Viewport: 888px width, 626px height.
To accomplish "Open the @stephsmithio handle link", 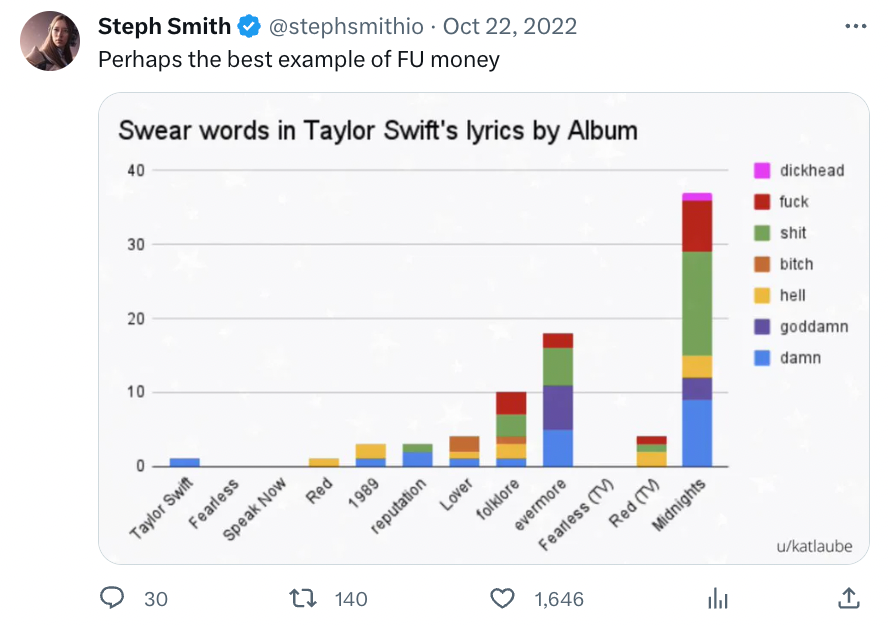I will tap(346, 26).
